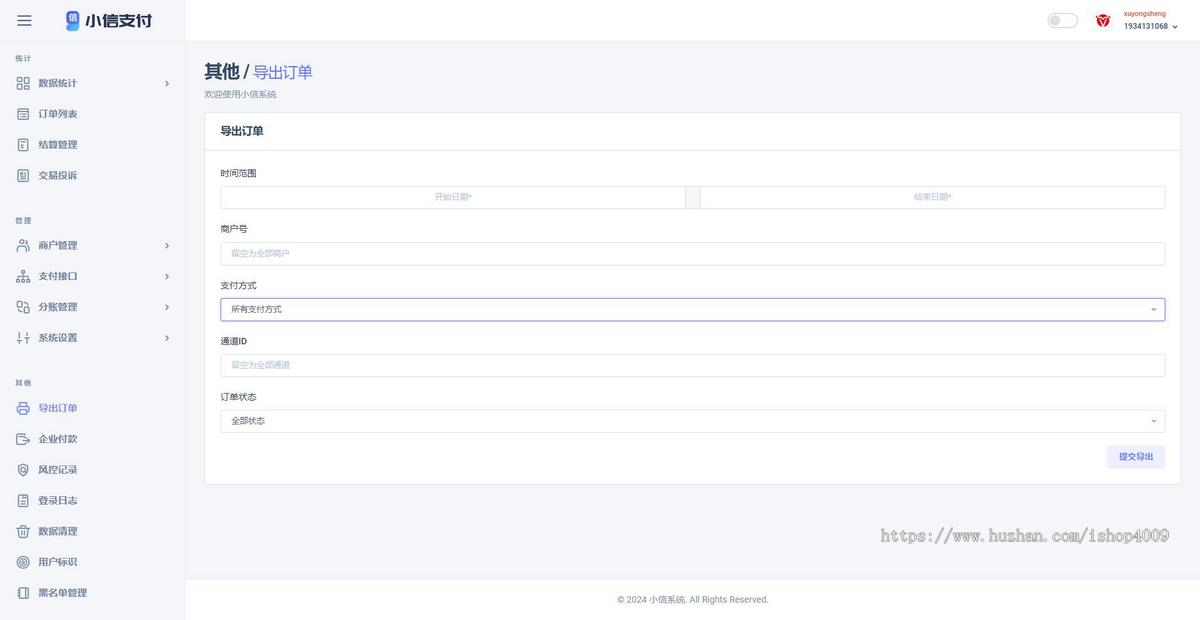Click the 订单列表 list icon

[x=23, y=114]
